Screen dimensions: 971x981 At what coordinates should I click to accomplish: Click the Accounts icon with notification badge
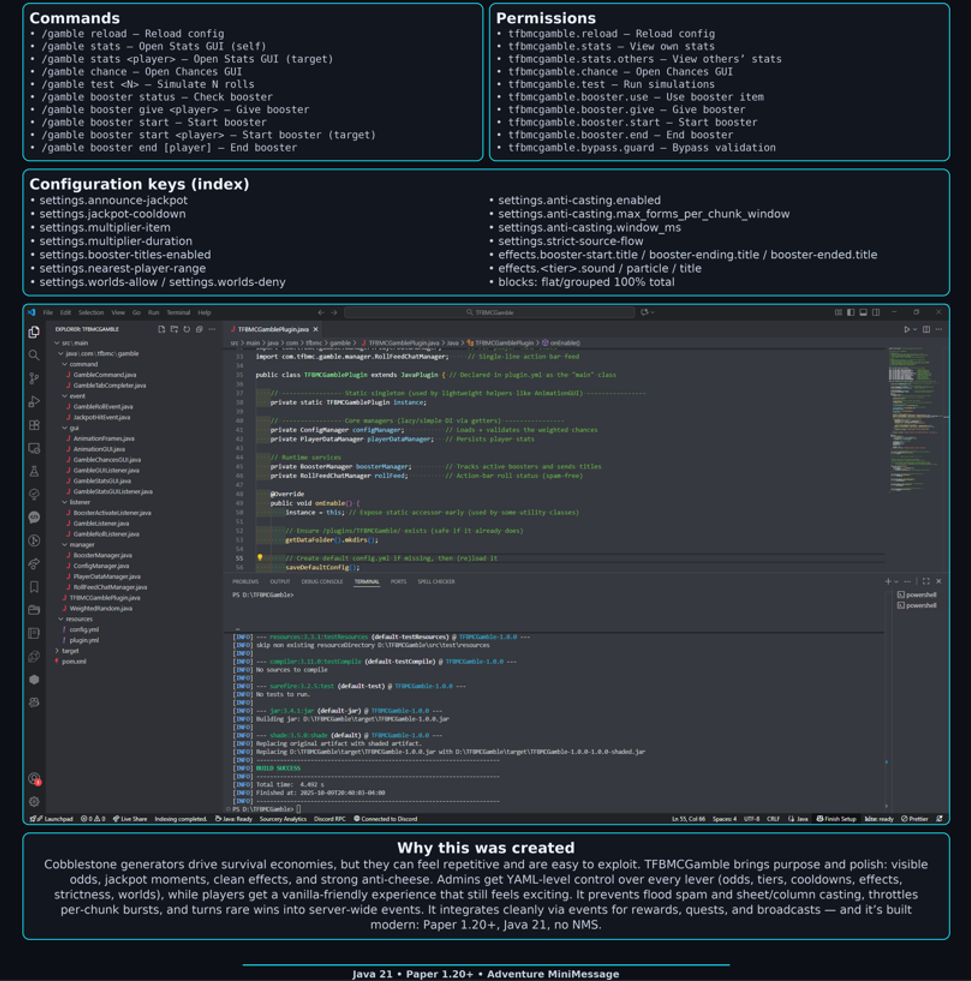(x=34, y=778)
